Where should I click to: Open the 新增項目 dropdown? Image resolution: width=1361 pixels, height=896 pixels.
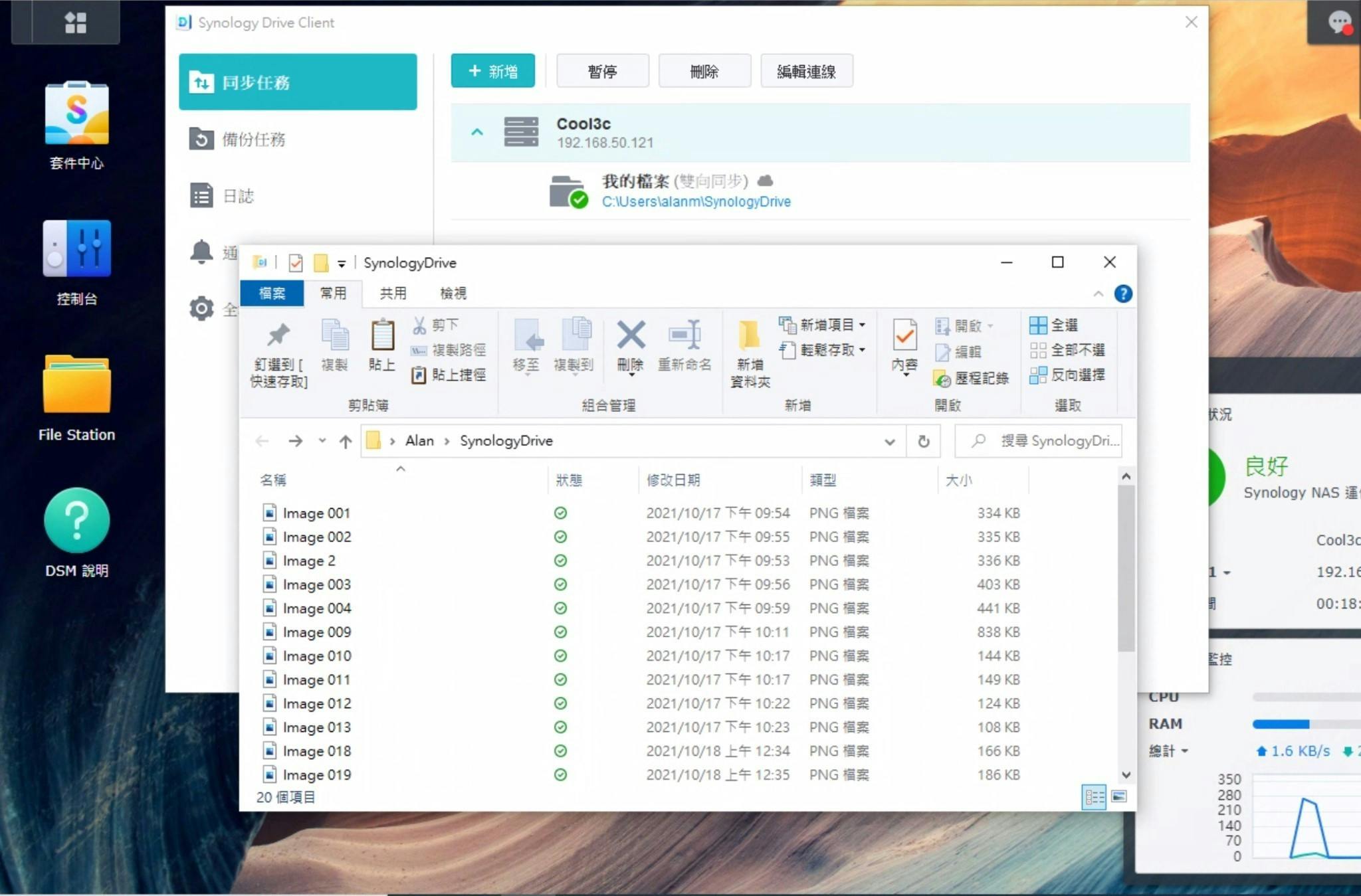[x=823, y=325]
